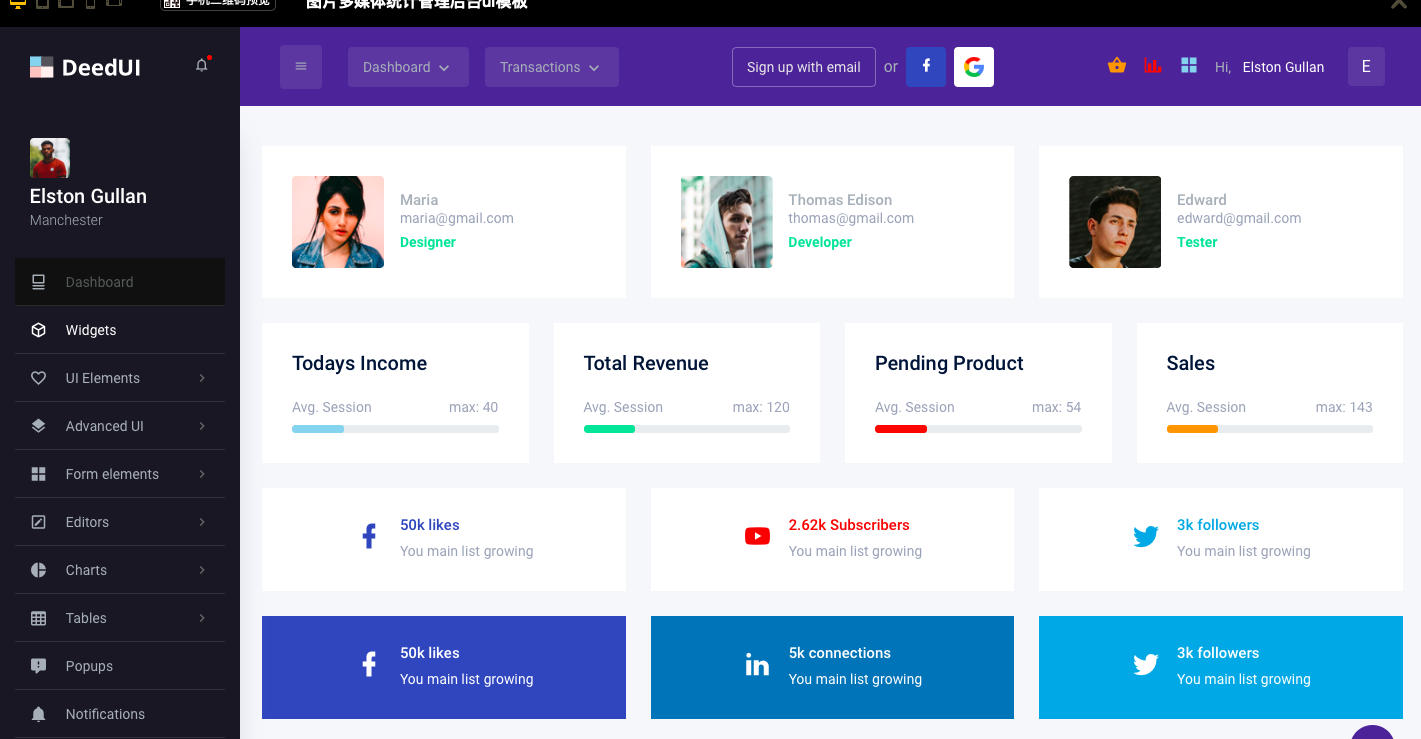
Task: Click Maria's profile photo thumbnail
Action: point(338,222)
